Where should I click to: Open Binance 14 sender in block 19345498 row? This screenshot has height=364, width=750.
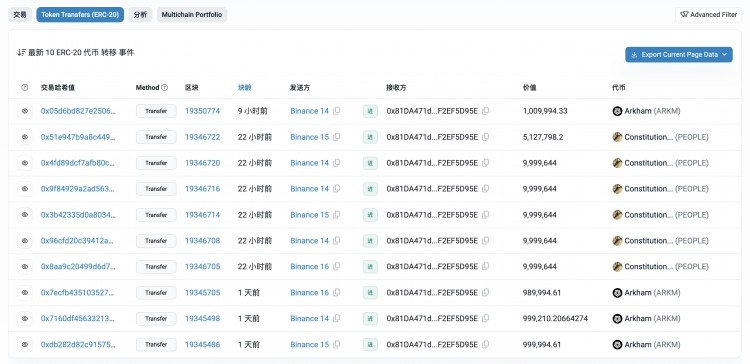309,319
